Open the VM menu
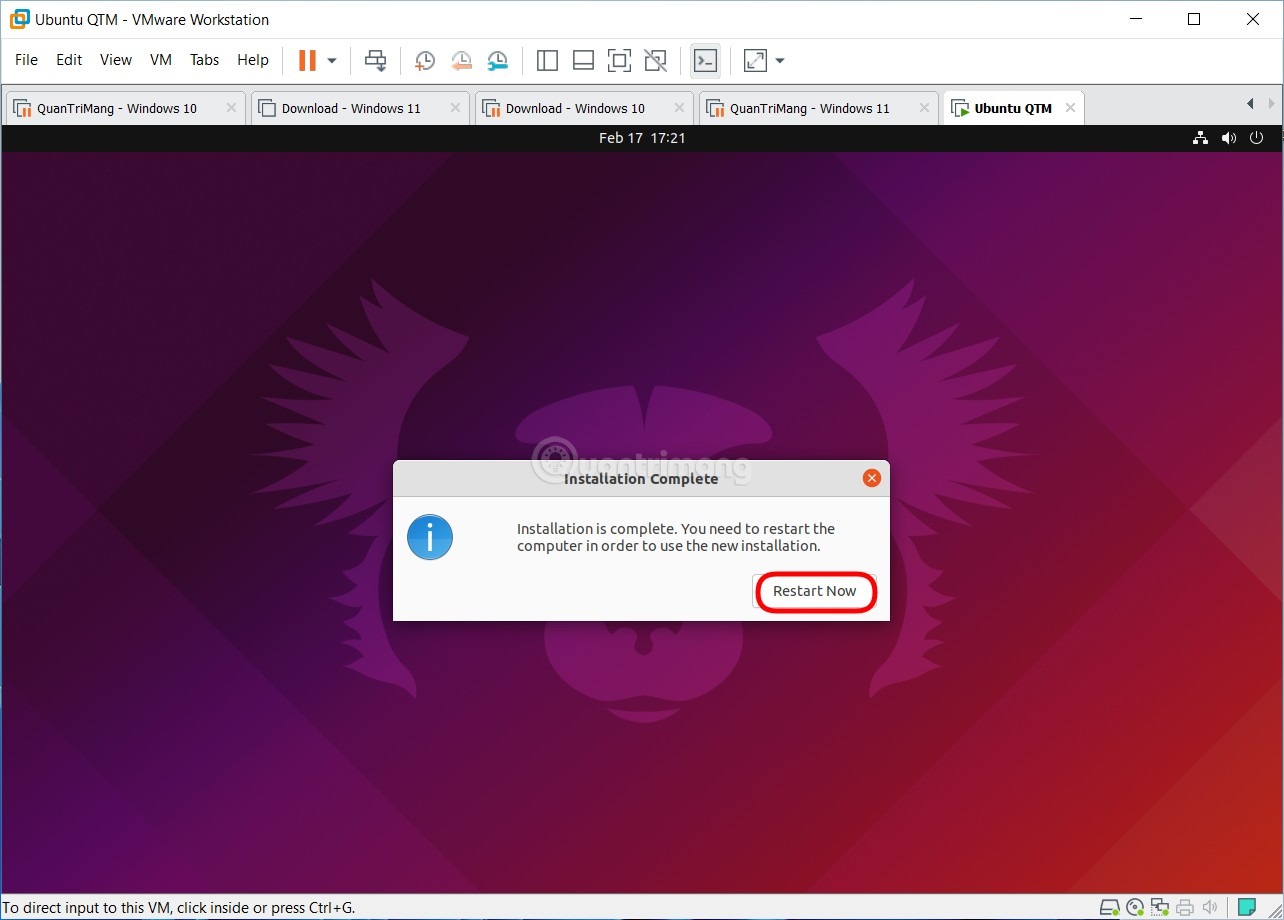This screenshot has height=920, width=1284. (161, 60)
